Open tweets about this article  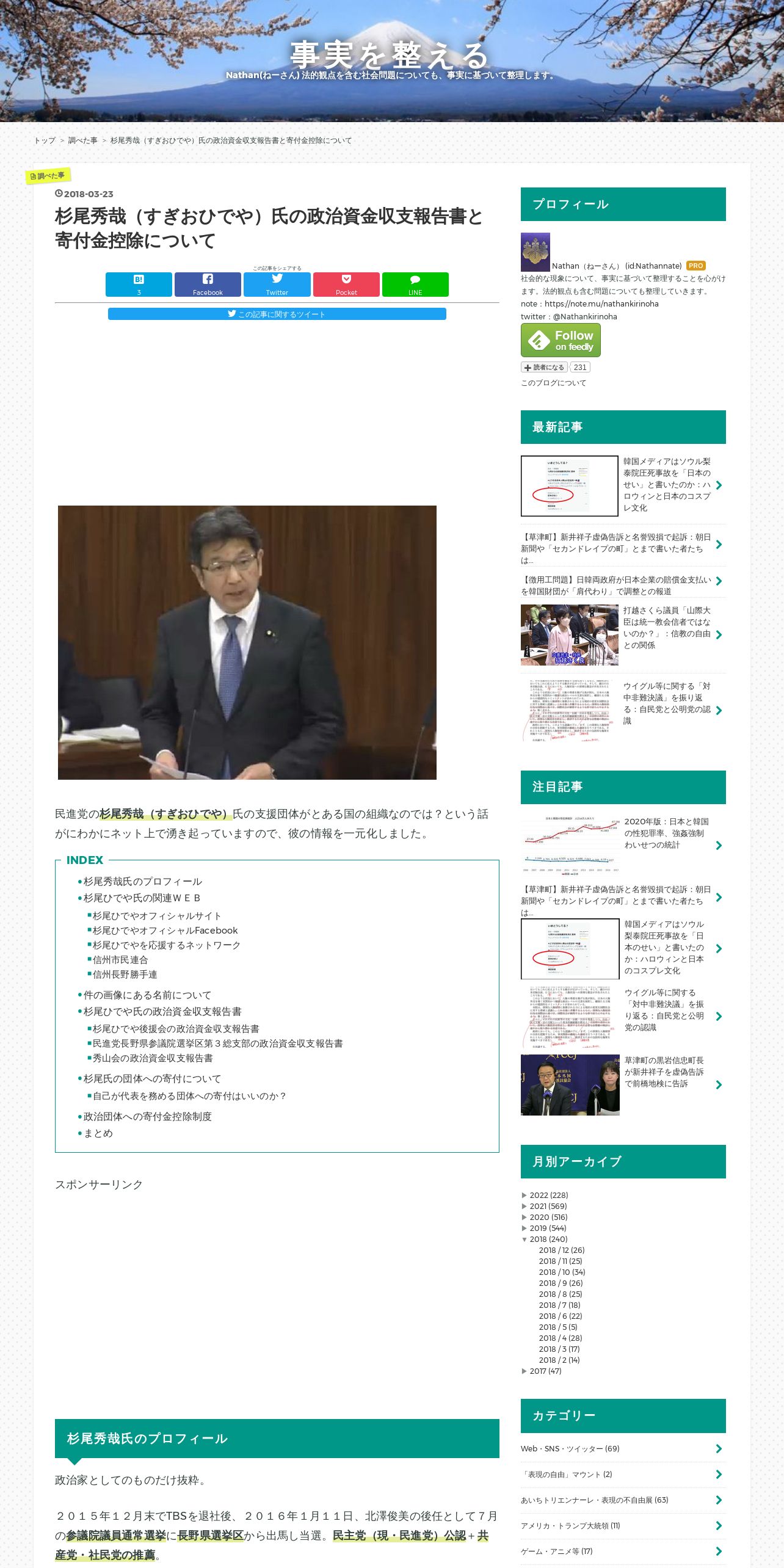[277, 314]
